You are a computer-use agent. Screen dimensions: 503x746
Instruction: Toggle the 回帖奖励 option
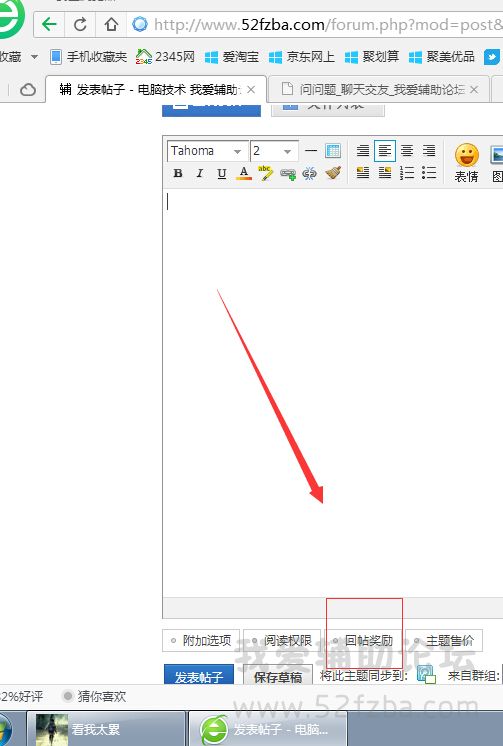[364, 640]
